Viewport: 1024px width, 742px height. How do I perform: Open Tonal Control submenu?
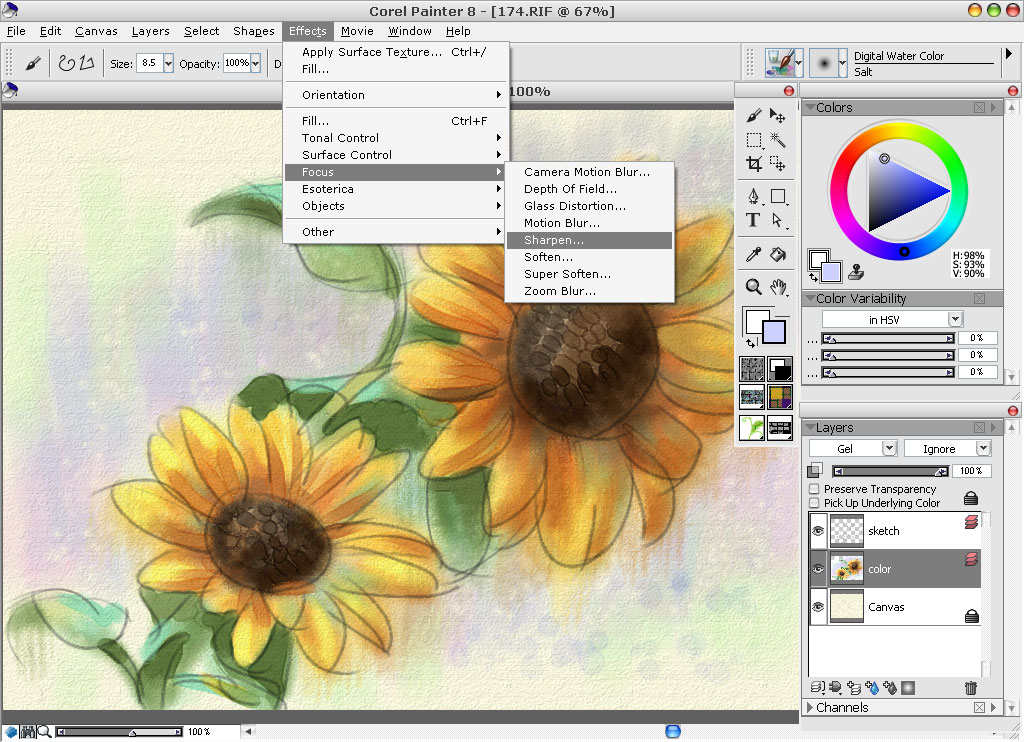(394, 138)
